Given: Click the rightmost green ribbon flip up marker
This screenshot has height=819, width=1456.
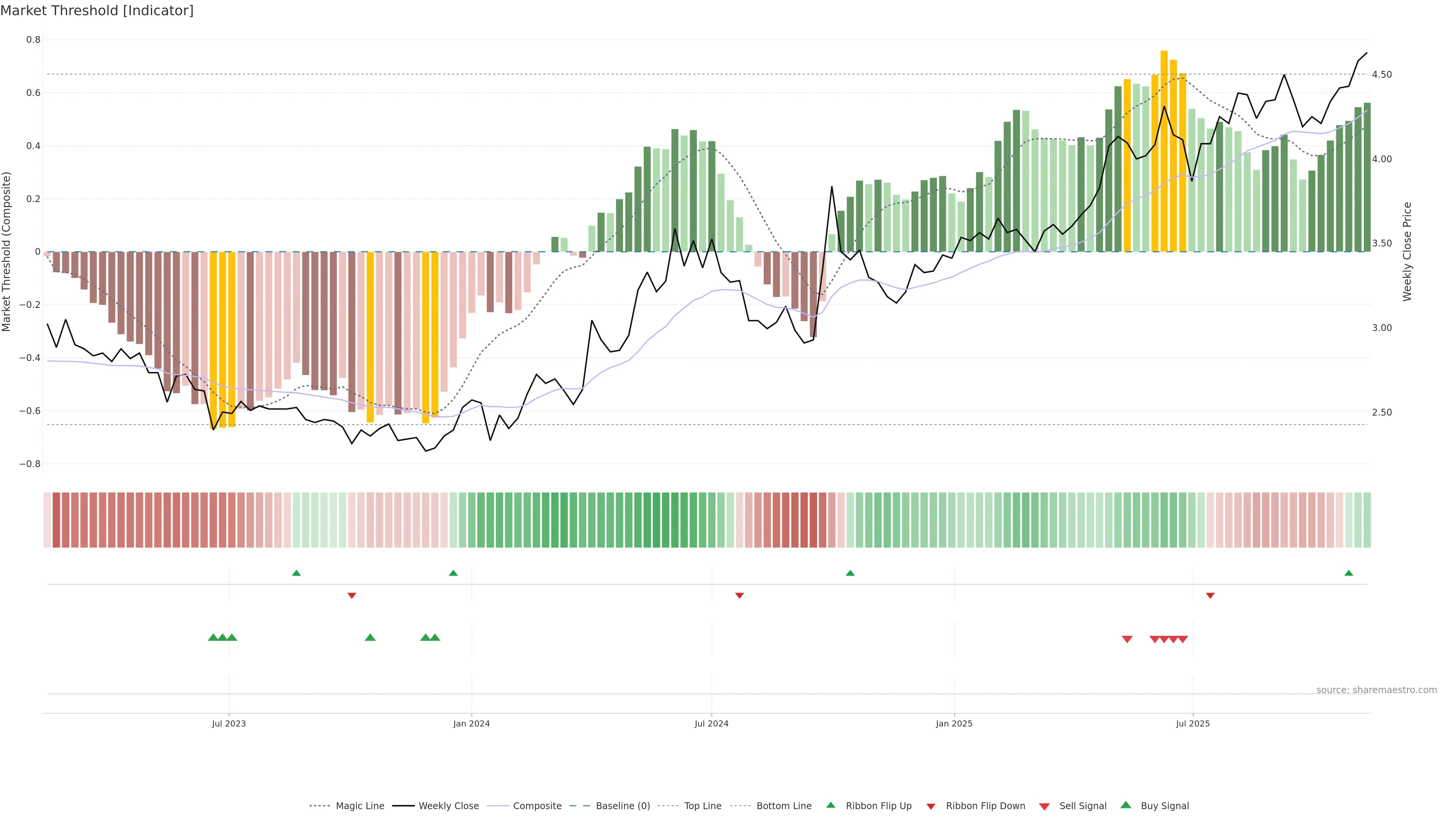Looking at the screenshot, I should pos(1349,573).
